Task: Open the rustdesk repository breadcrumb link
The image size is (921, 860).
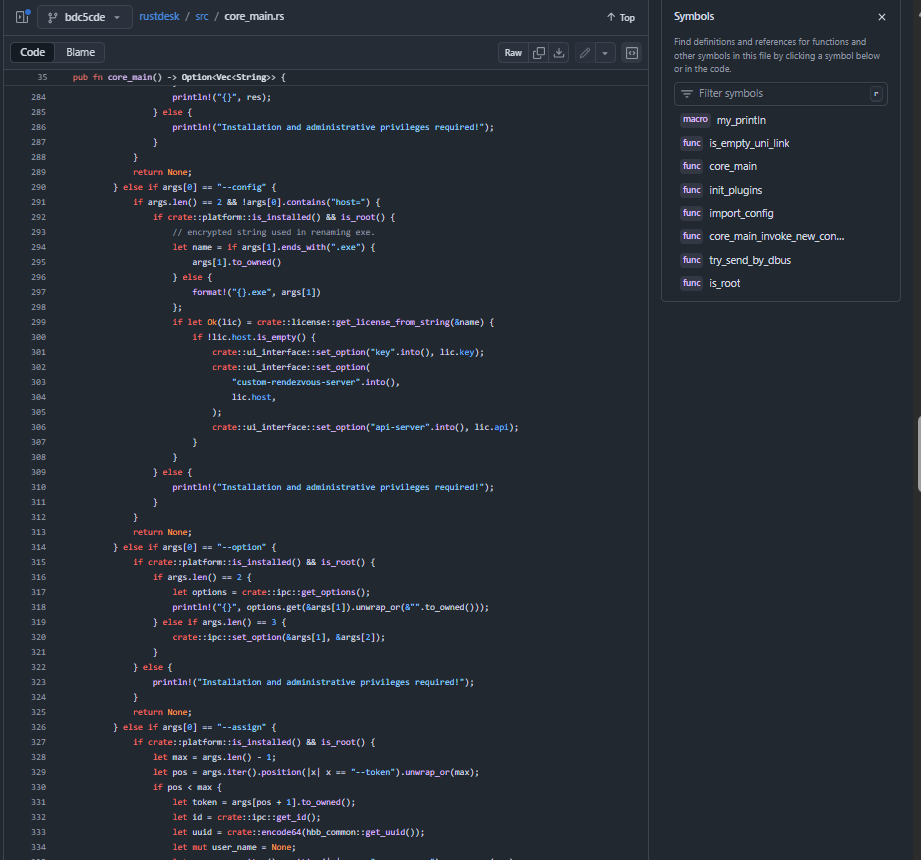Action: 159,16
